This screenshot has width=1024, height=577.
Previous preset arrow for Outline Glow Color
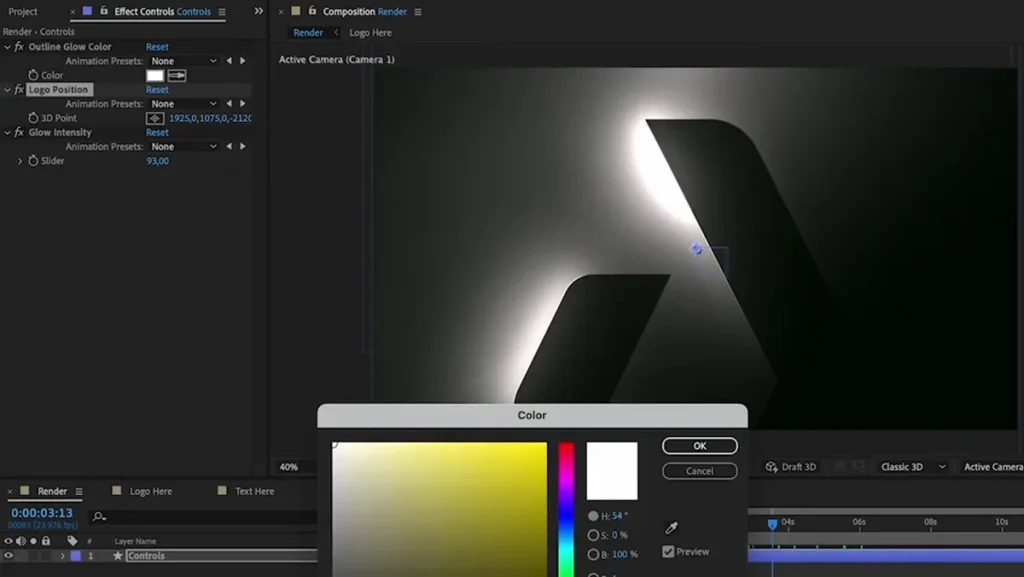[x=229, y=61]
